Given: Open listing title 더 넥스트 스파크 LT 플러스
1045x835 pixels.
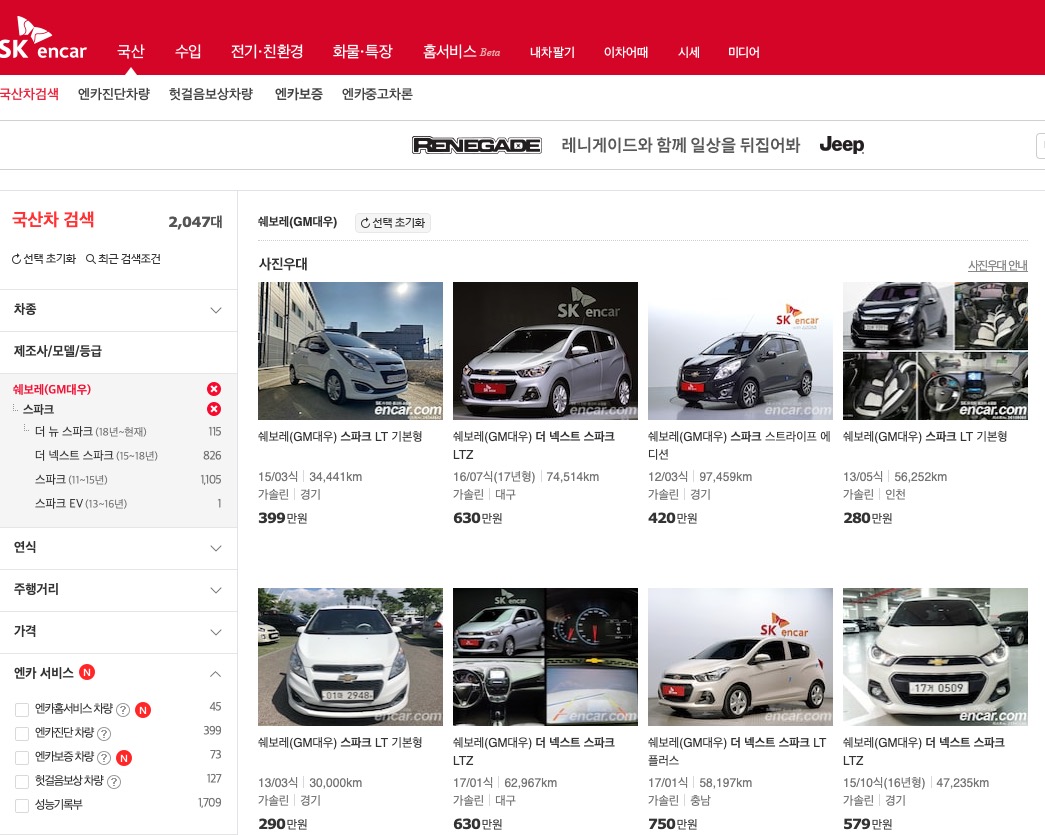Looking at the screenshot, I should pyautogui.click(x=737, y=751).
